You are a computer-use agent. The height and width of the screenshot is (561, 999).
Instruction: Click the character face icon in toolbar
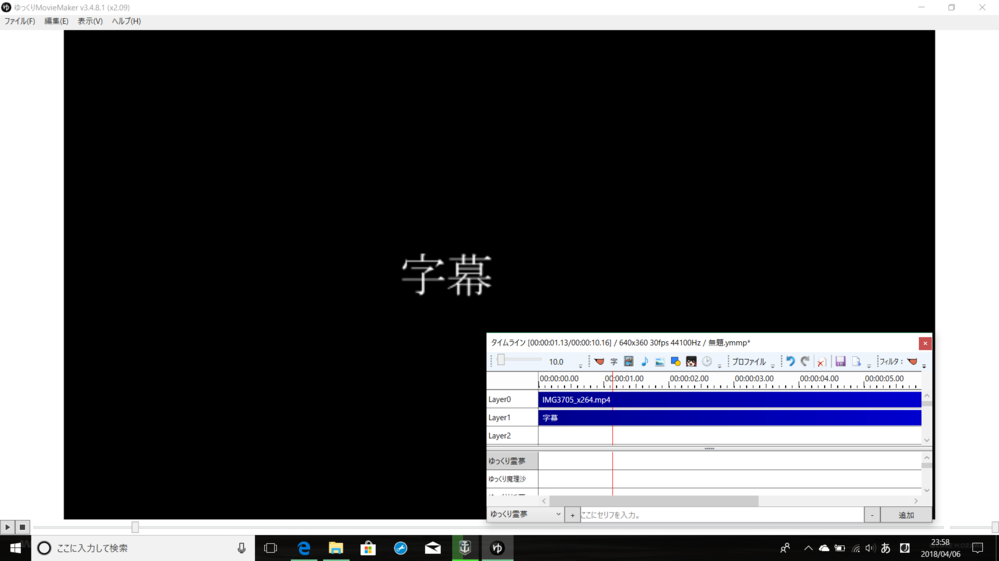[x=691, y=362]
